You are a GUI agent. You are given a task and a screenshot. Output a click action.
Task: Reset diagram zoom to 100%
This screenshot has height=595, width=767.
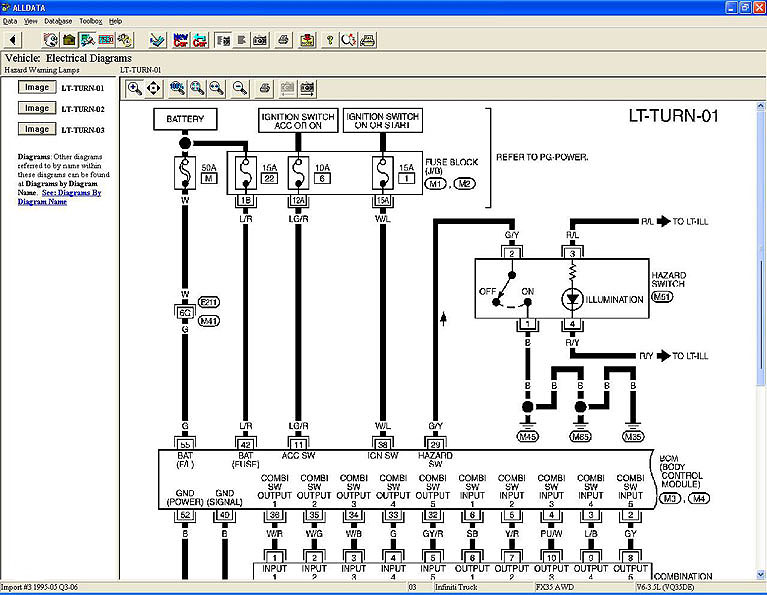177,88
